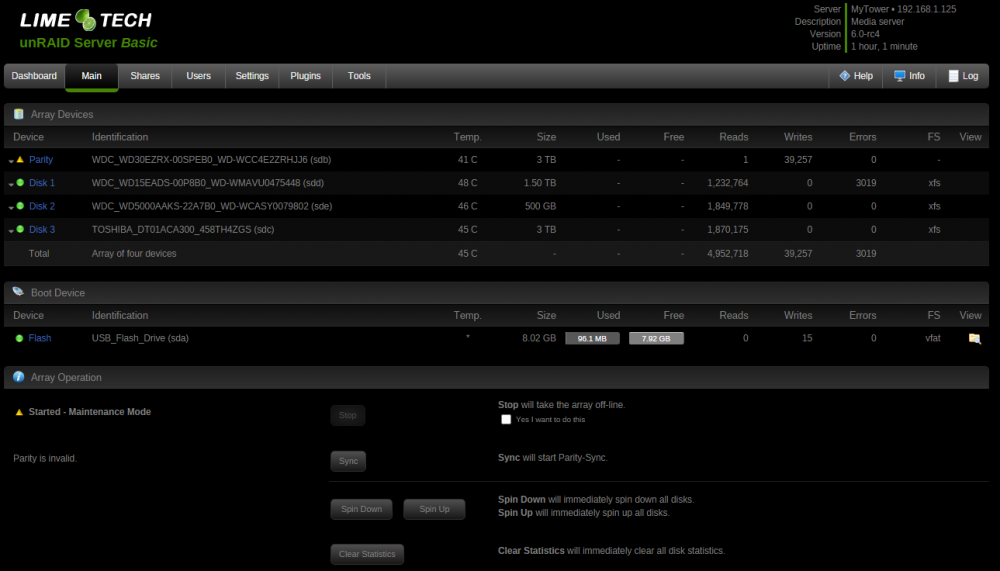Image resolution: width=1000 pixels, height=571 pixels.
Task: Expand the Disk 3 device arrow
Action: click(x=11, y=230)
